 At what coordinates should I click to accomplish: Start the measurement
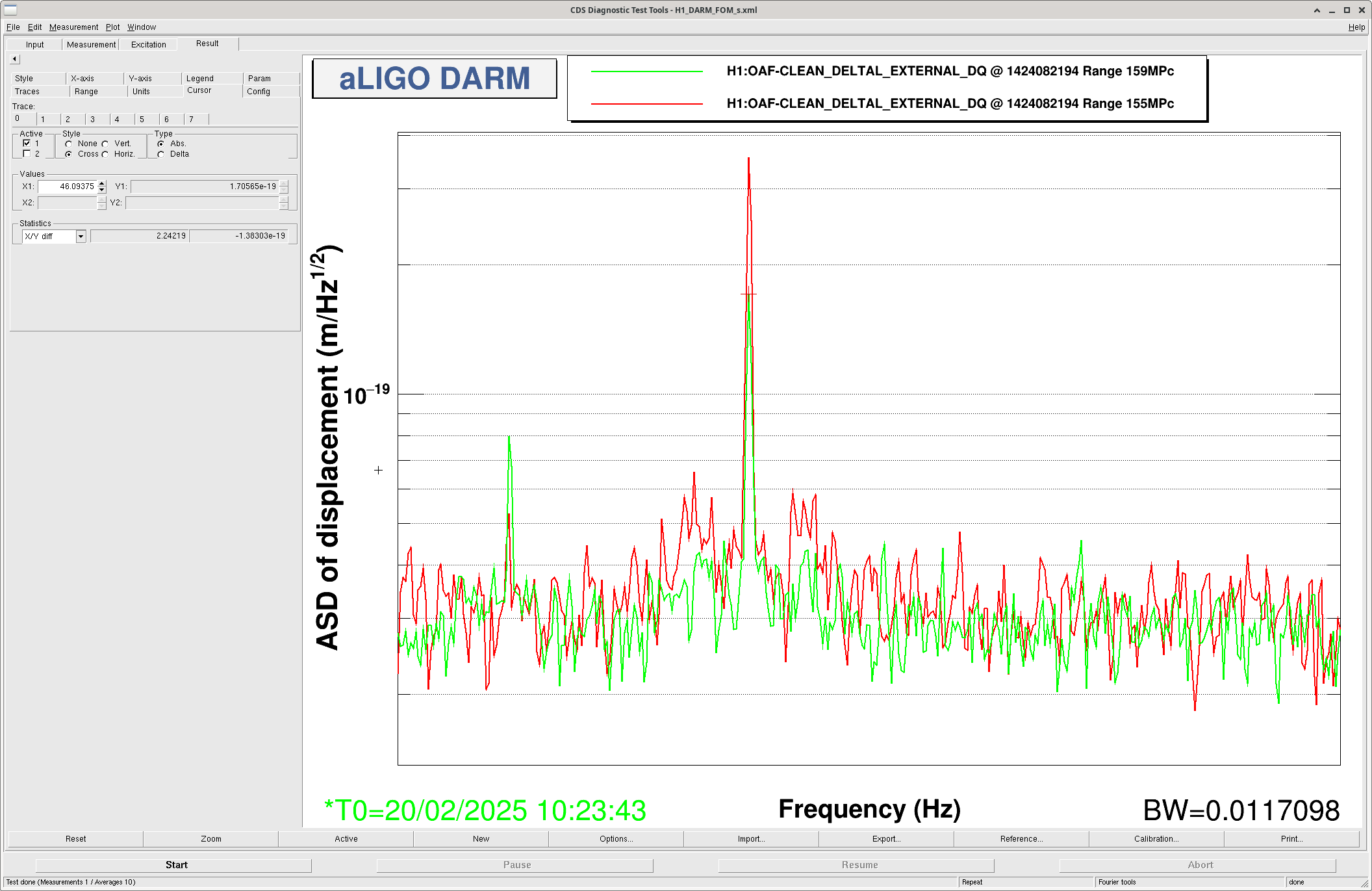coord(173,865)
